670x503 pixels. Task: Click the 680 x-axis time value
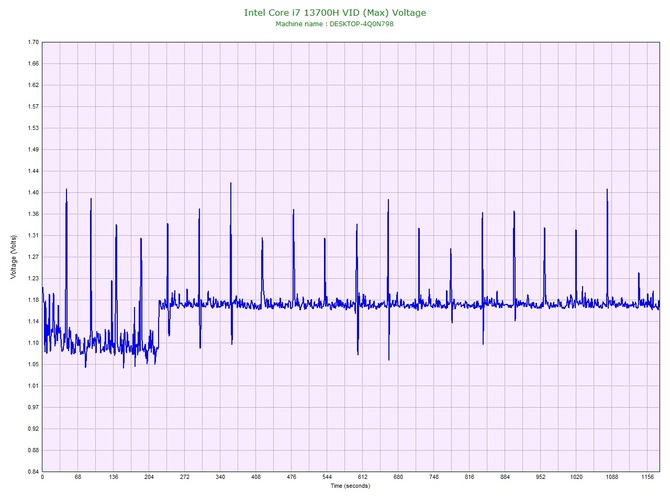click(x=398, y=477)
